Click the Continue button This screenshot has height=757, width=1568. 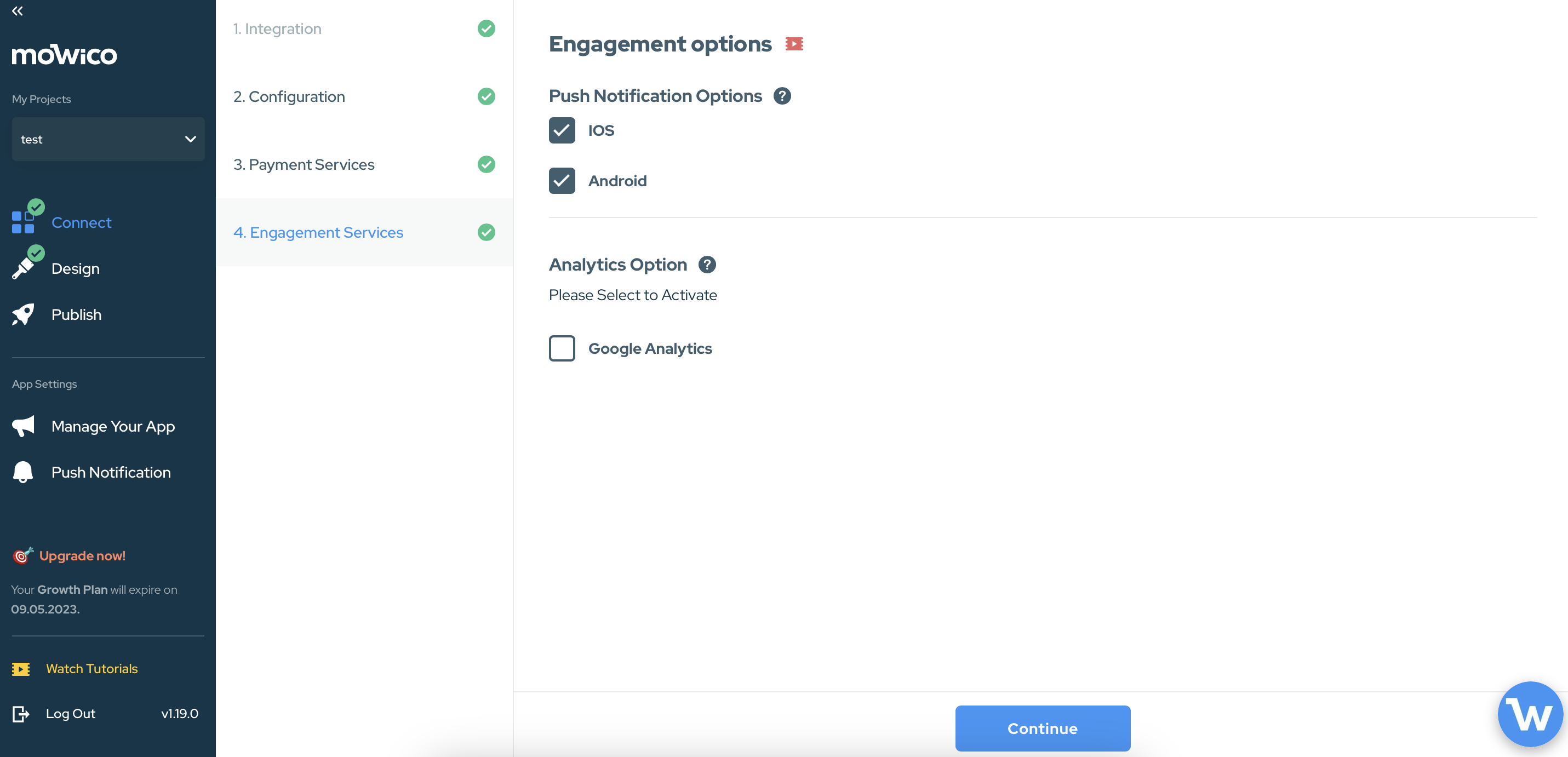tap(1043, 728)
